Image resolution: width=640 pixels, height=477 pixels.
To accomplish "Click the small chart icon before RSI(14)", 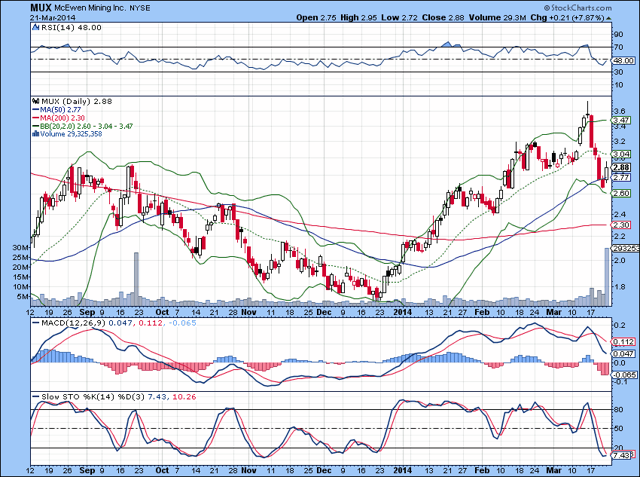I will click(x=34, y=28).
